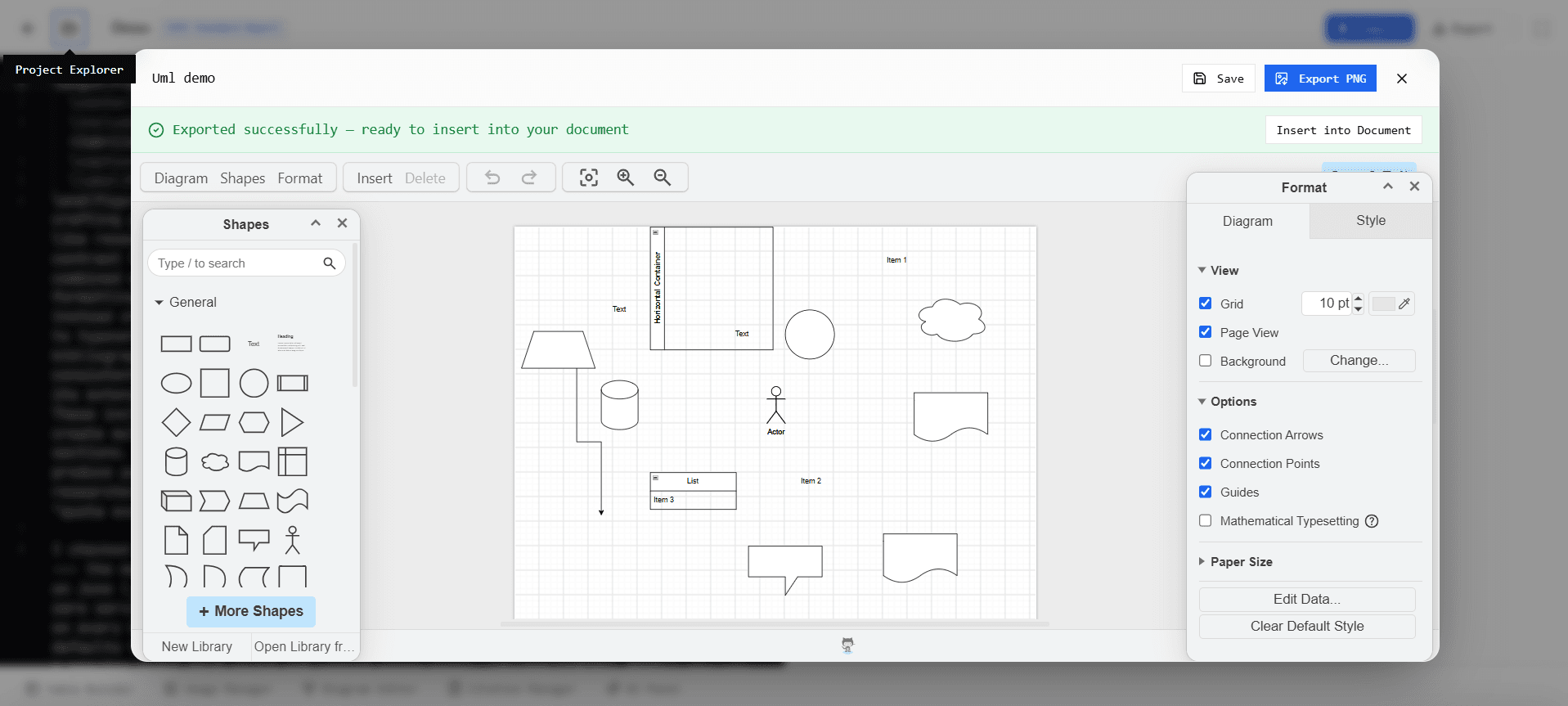The image size is (1568, 706).
Task: Select the rectangle shape in General
Action: point(176,344)
